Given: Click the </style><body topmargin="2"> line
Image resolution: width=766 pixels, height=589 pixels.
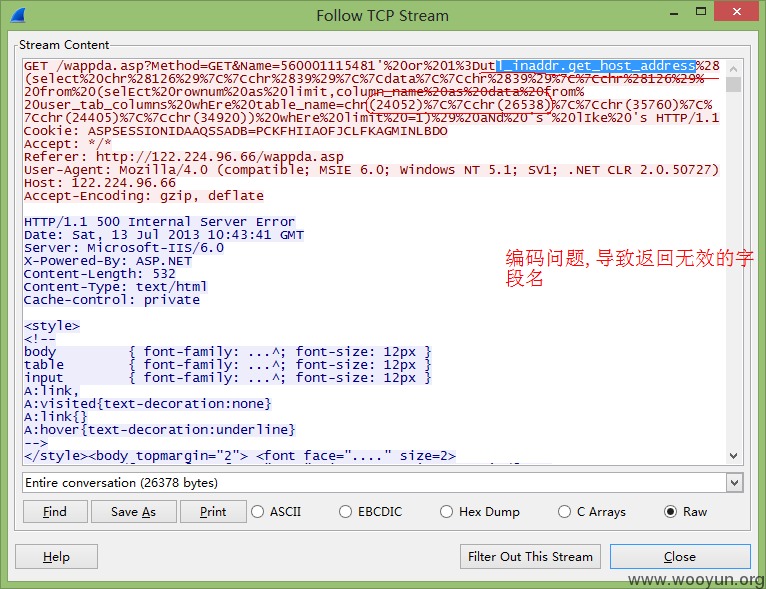Looking at the screenshot, I should (240, 456).
